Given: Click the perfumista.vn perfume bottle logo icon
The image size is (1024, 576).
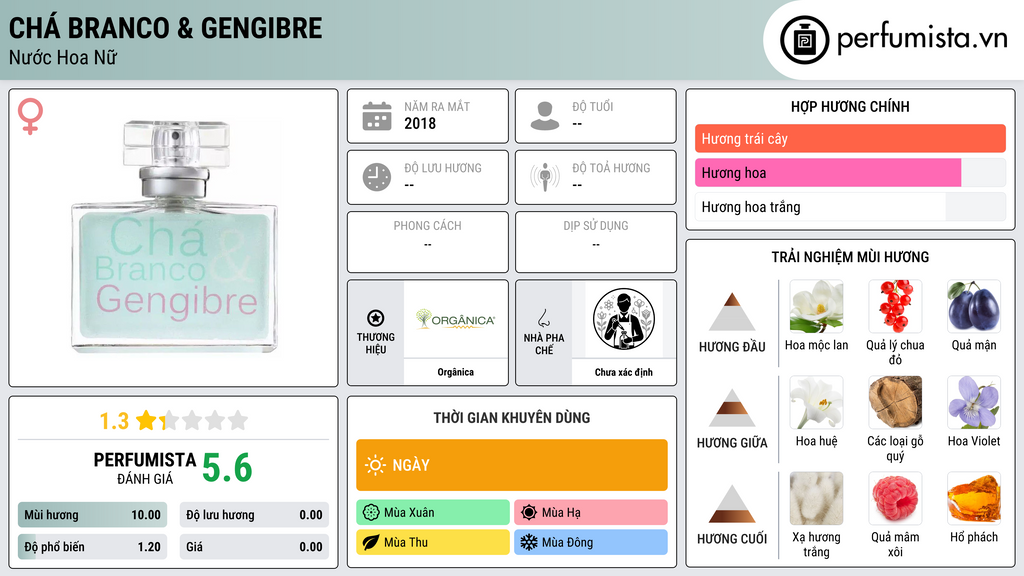Looking at the screenshot, I should click(x=804, y=40).
